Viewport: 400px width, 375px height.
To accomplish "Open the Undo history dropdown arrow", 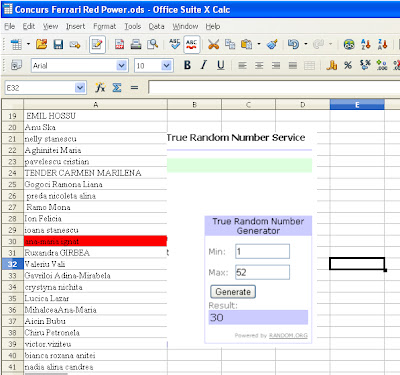I will pos(306,44).
